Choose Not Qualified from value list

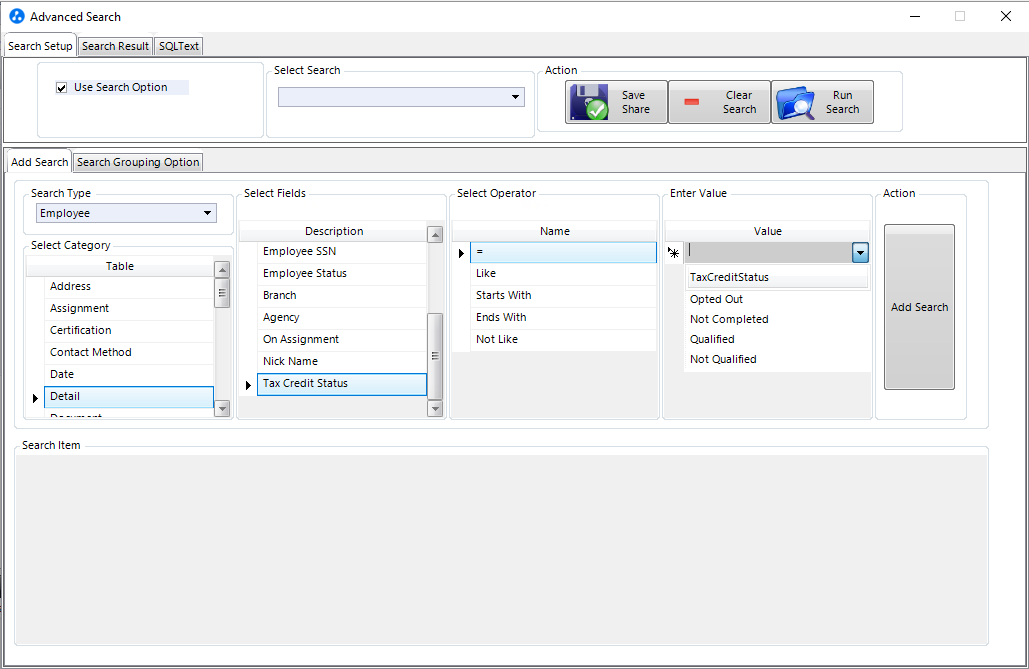777,359
